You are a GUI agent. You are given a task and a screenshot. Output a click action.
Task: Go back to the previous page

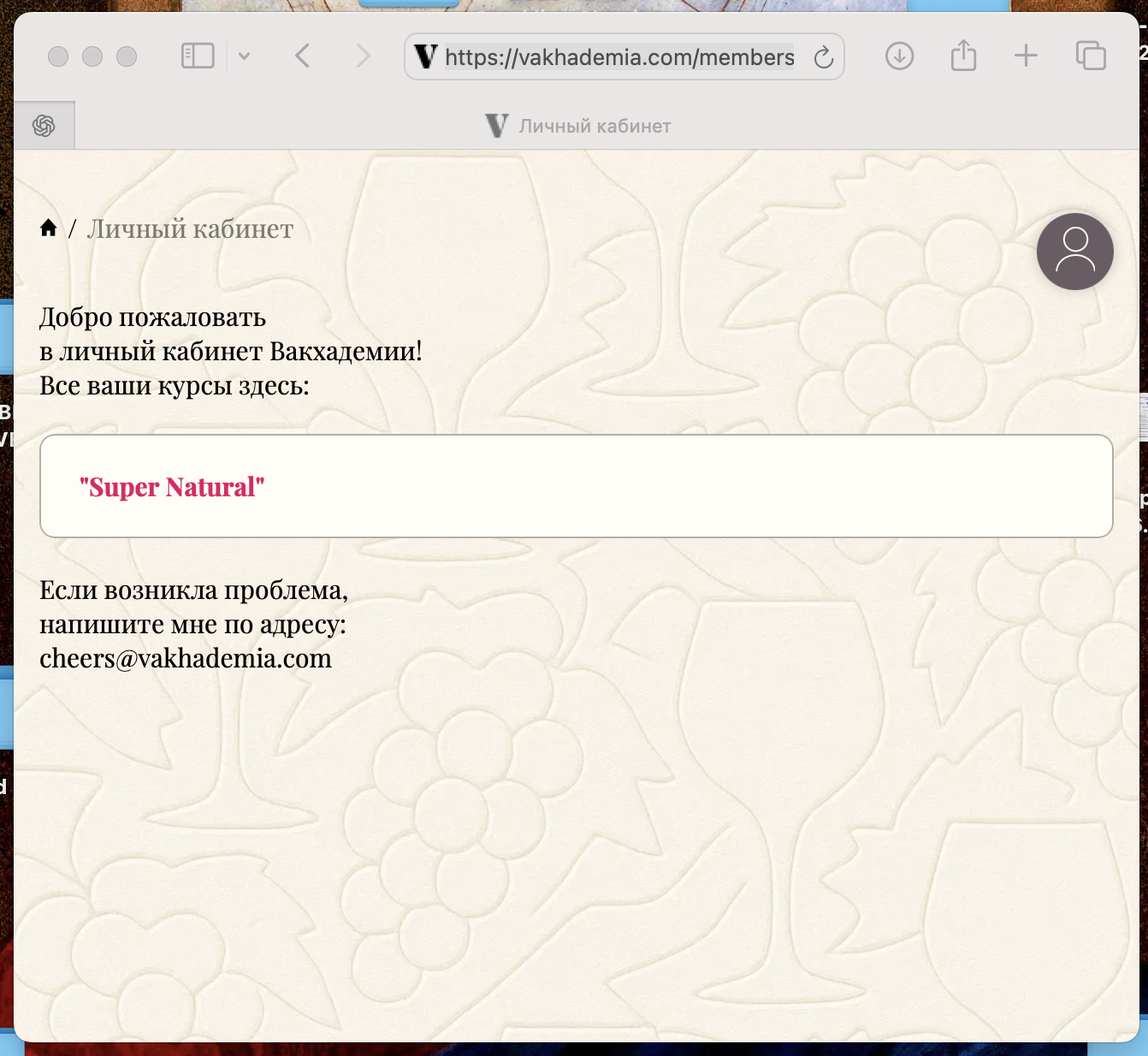pos(302,56)
